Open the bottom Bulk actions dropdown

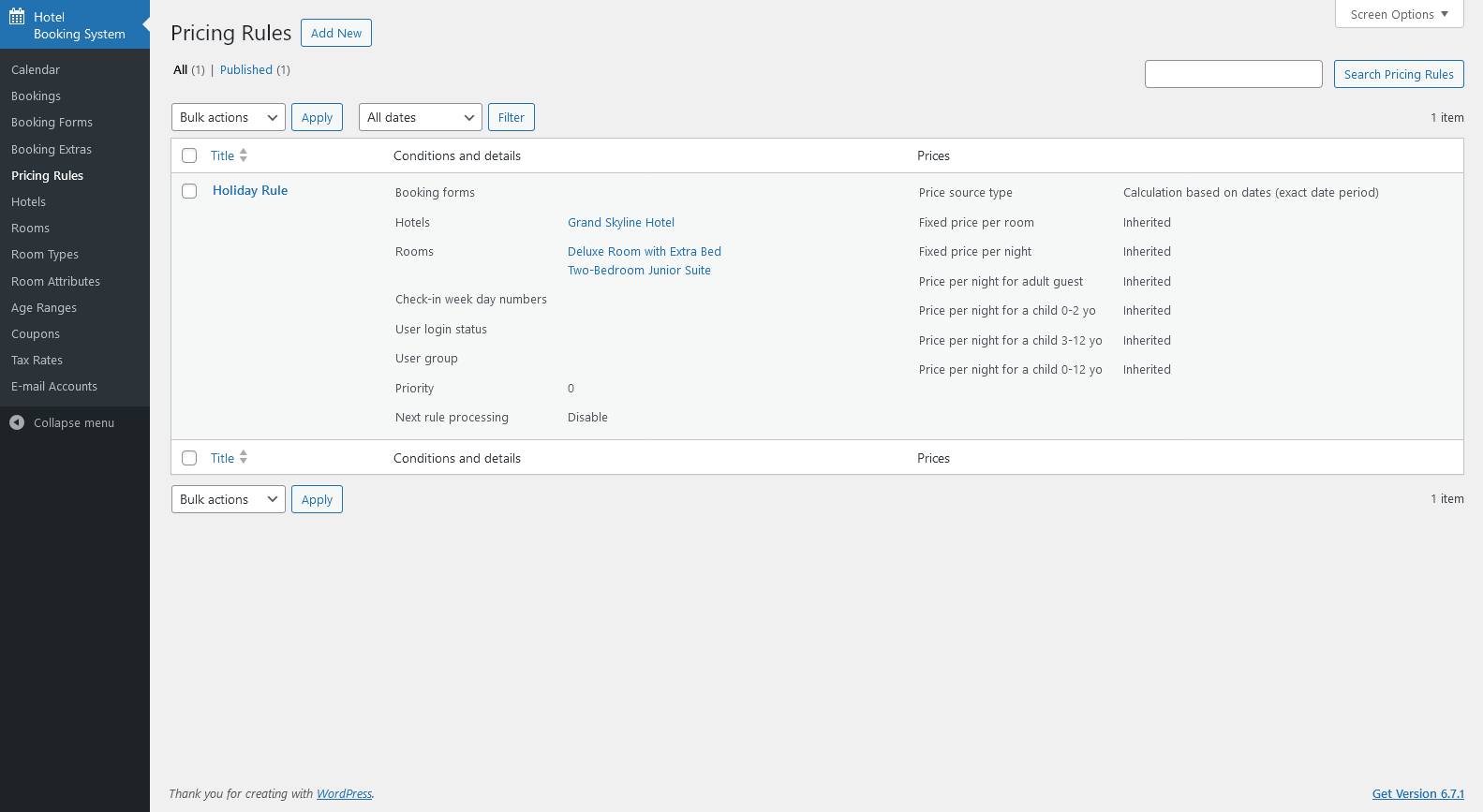(x=229, y=499)
